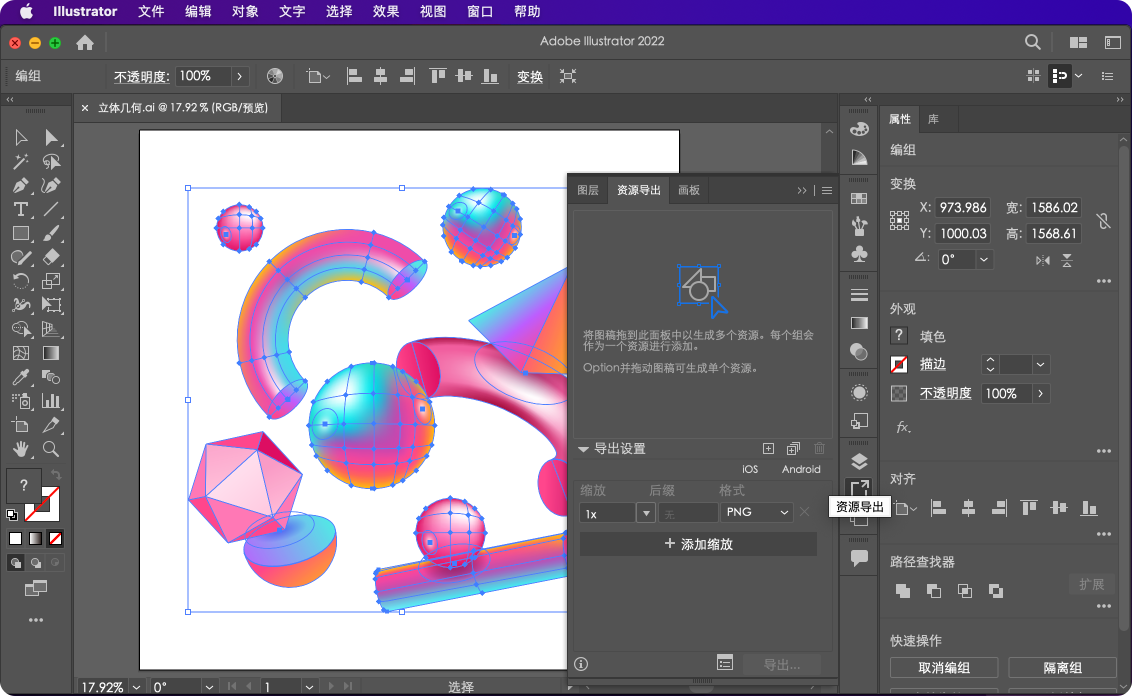Switch export settings to Android
Screen dimensions: 1132x696
coord(801,468)
